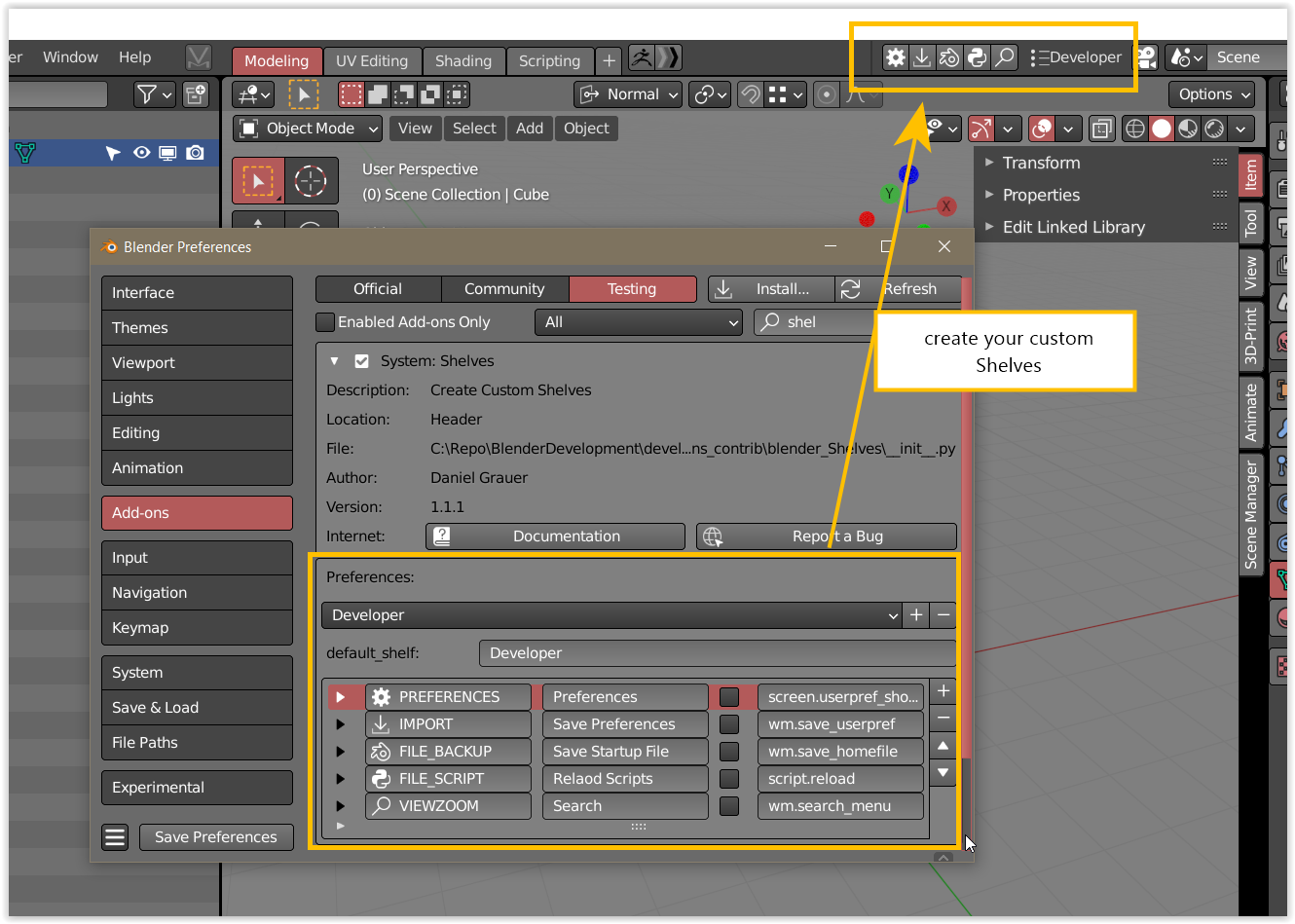Click the Save Preferences button at the bottom left
The width and height of the screenshot is (1295, 924).
[x=216, y=837]
